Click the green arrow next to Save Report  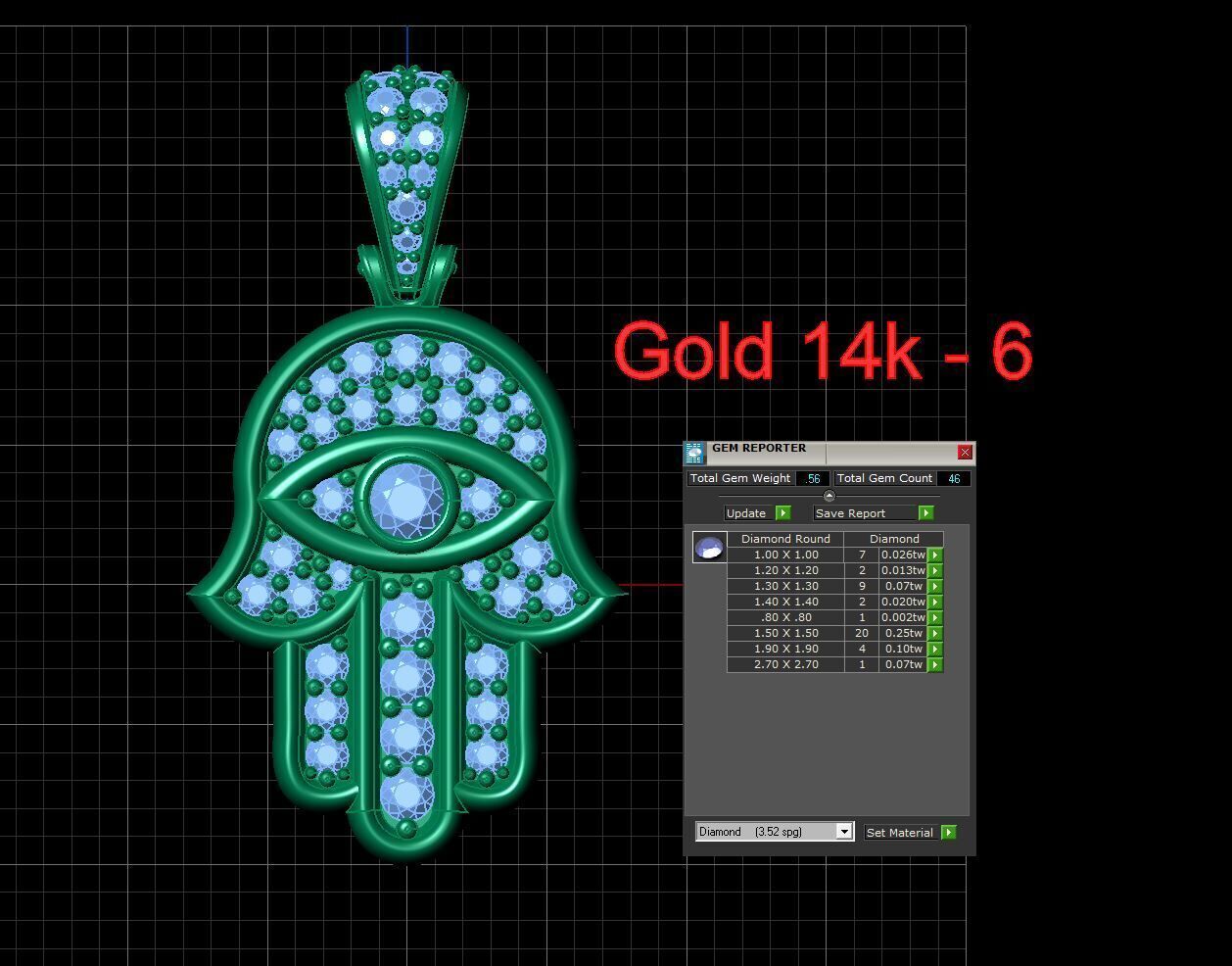click(x=925, y=513)
